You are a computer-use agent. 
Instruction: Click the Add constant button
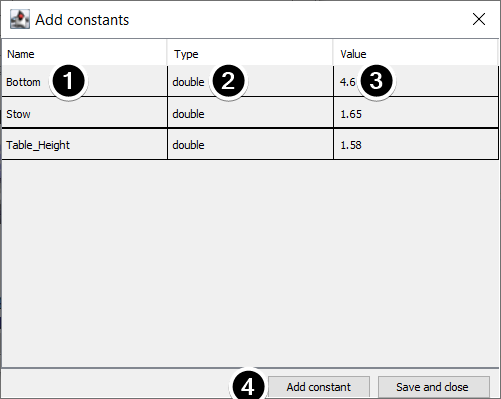tap(319, 387)
